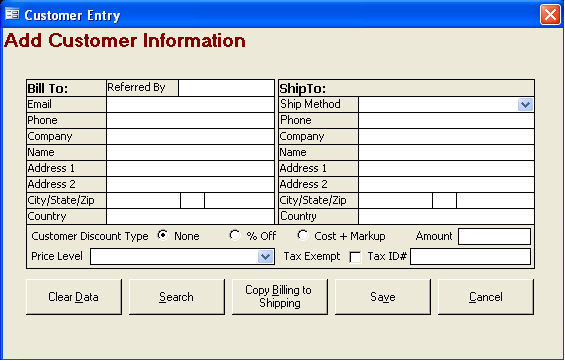Focus the Bill To Company field
Screen dimensions: 565x361
pos(190,137)
